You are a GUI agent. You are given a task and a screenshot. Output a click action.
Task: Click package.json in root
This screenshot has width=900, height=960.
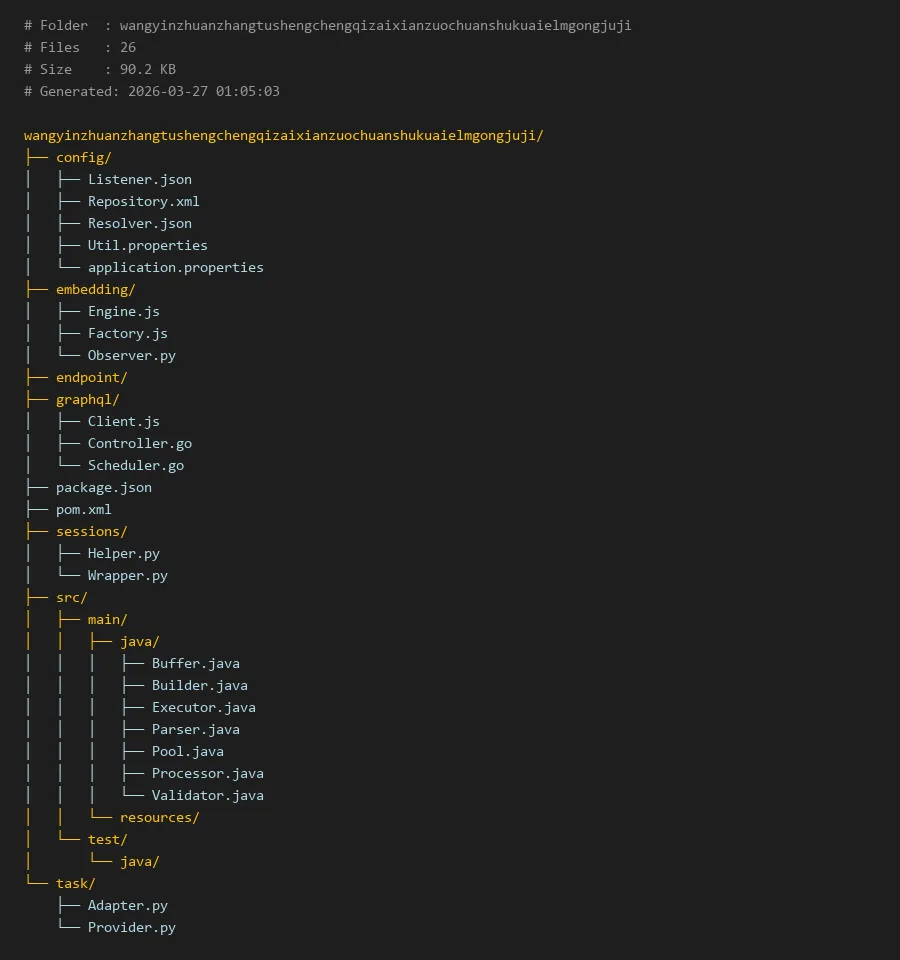[x=103, y=487]
